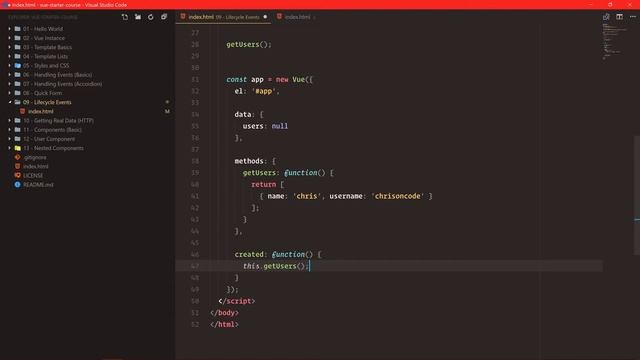Viewport: 640px width, 360px height.
Task: Click the HTML icon on second index.html tab
Action: pyautogui.click(x=279, y=17)
